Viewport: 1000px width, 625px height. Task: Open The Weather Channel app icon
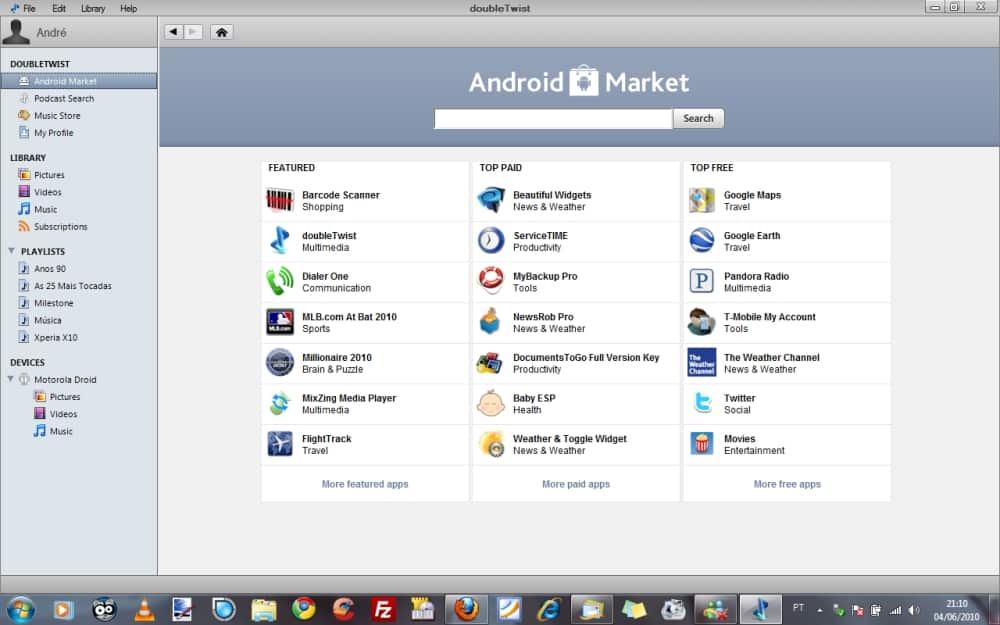[702, 362]
